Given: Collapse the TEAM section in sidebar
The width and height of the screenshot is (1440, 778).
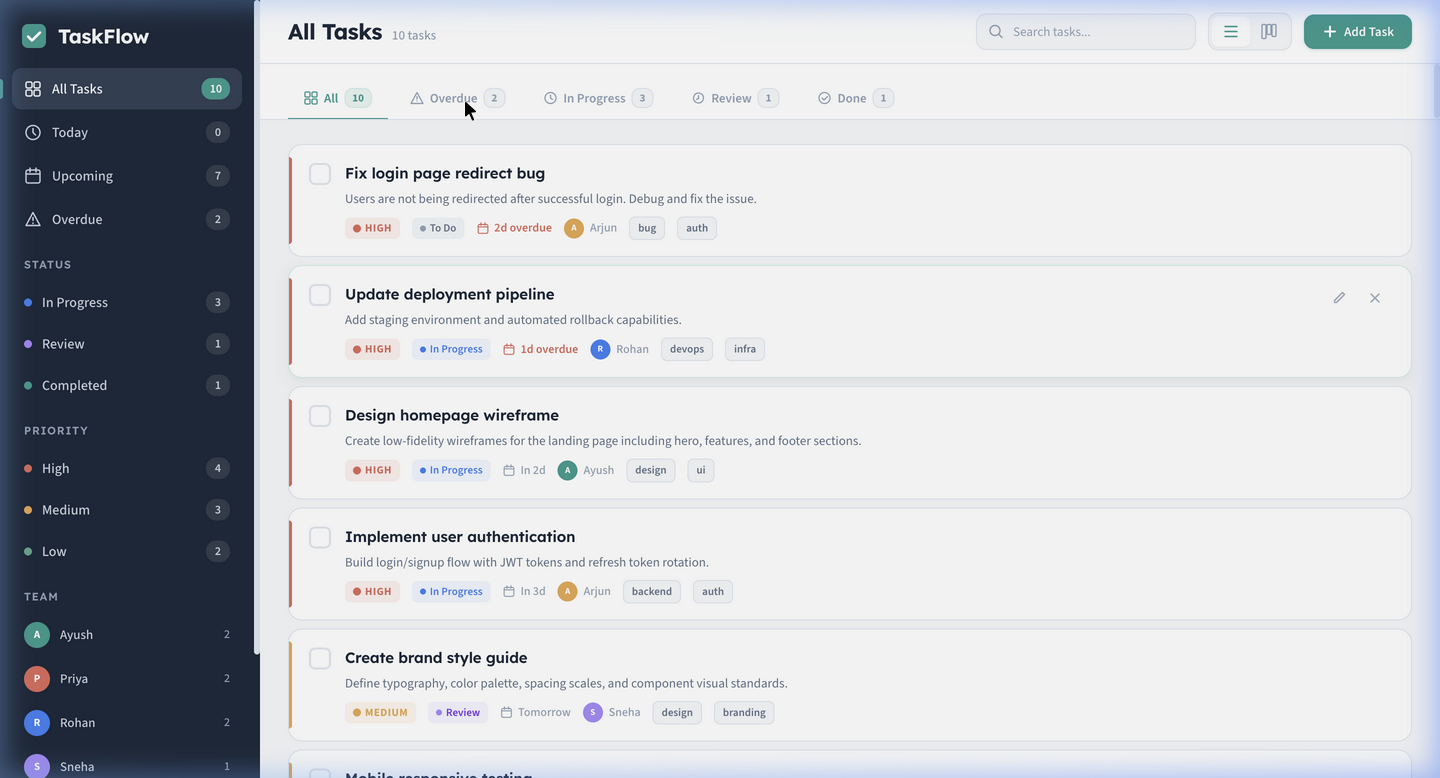Looking at the screenshot, I should click(40, 596).
